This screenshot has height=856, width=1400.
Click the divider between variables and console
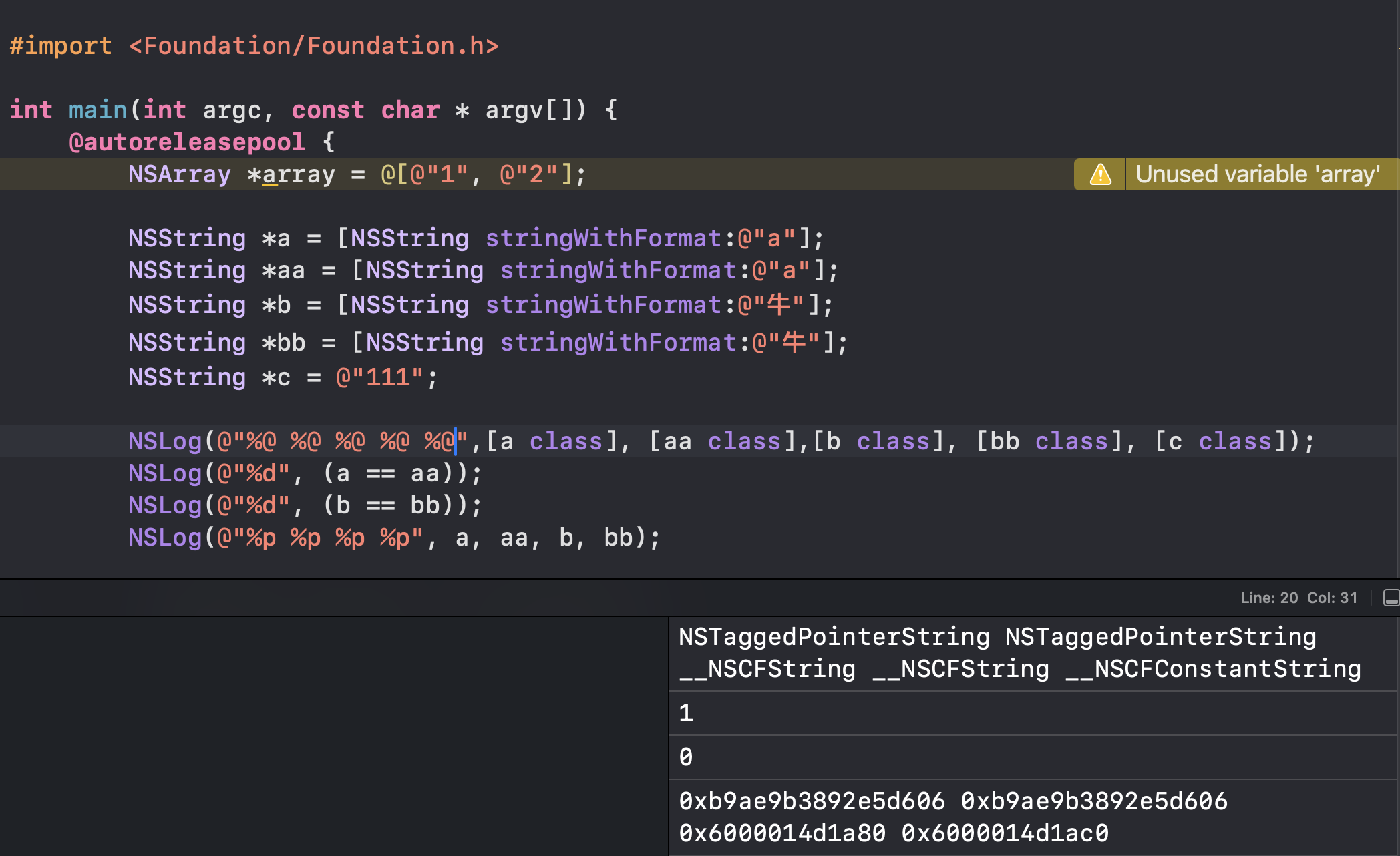[x=669, y=734]
